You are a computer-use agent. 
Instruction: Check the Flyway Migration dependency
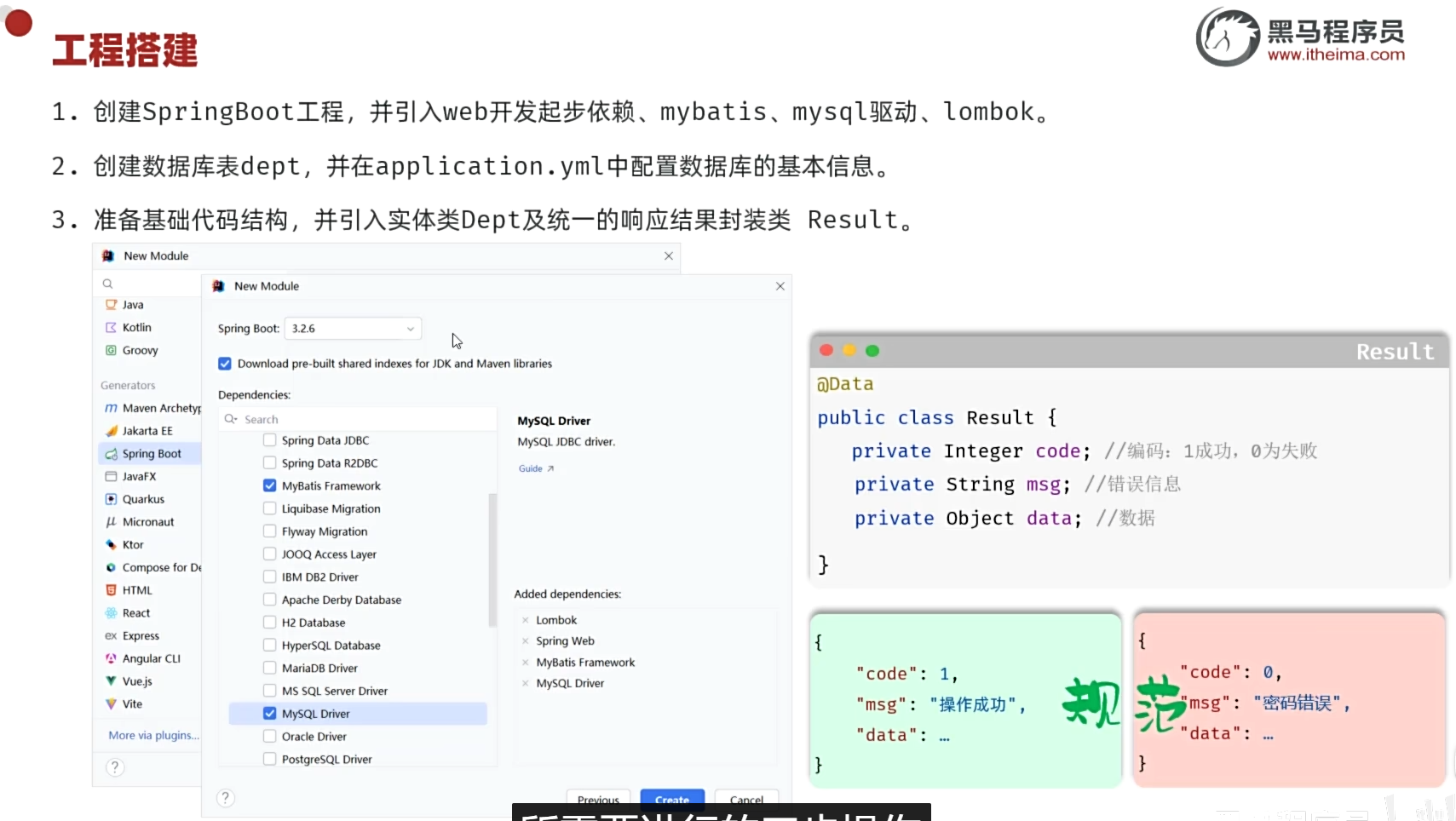pos(269,531)
